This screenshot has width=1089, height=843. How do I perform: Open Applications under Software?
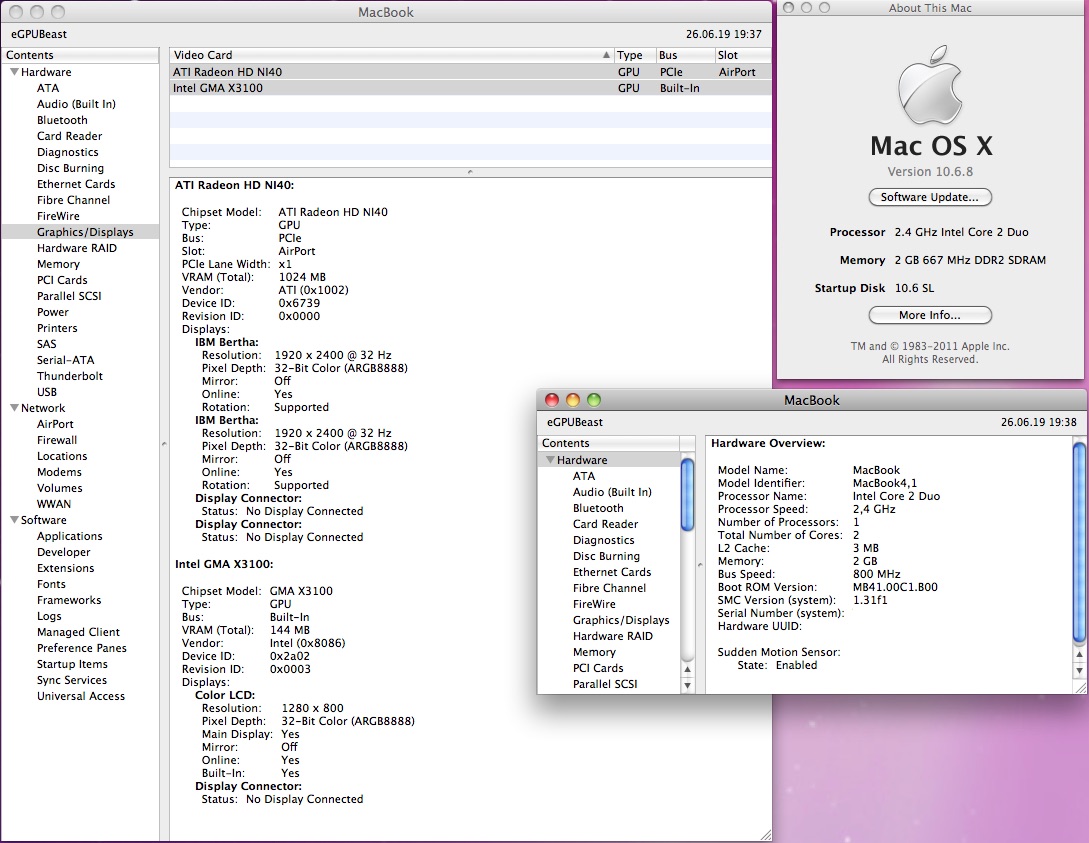[69, 535]
